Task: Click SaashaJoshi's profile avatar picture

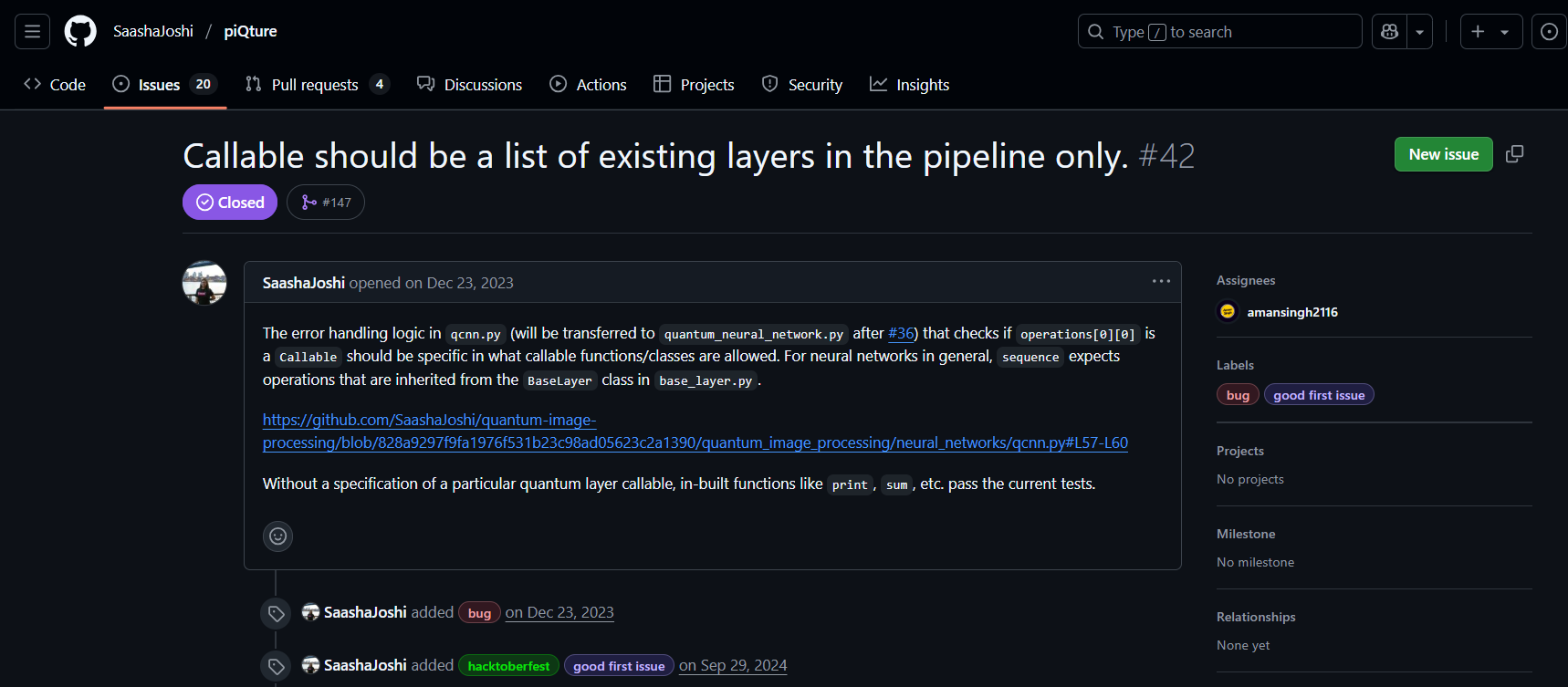Action: click(x=204, y=284)
